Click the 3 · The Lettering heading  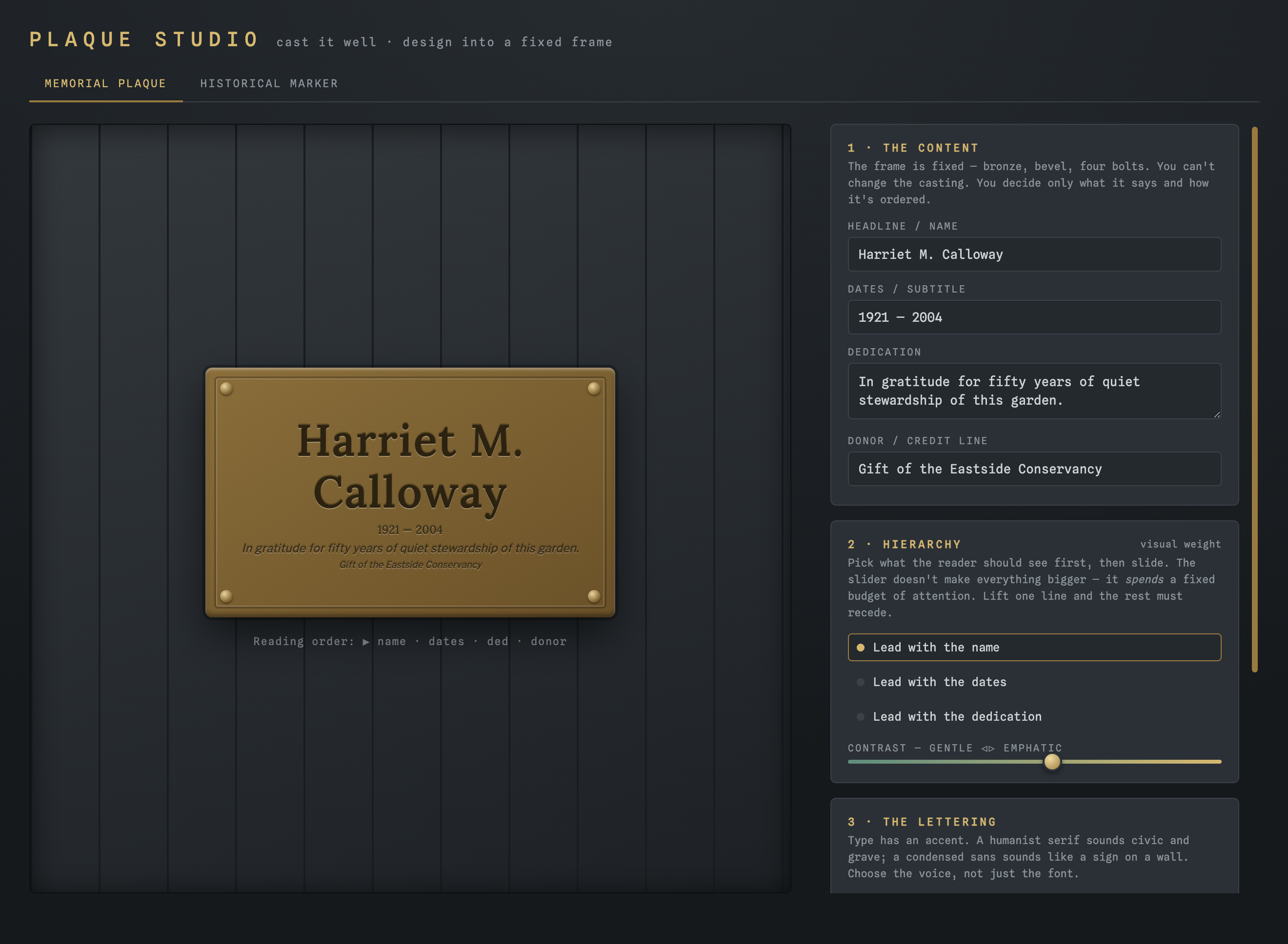pos(922,822)
